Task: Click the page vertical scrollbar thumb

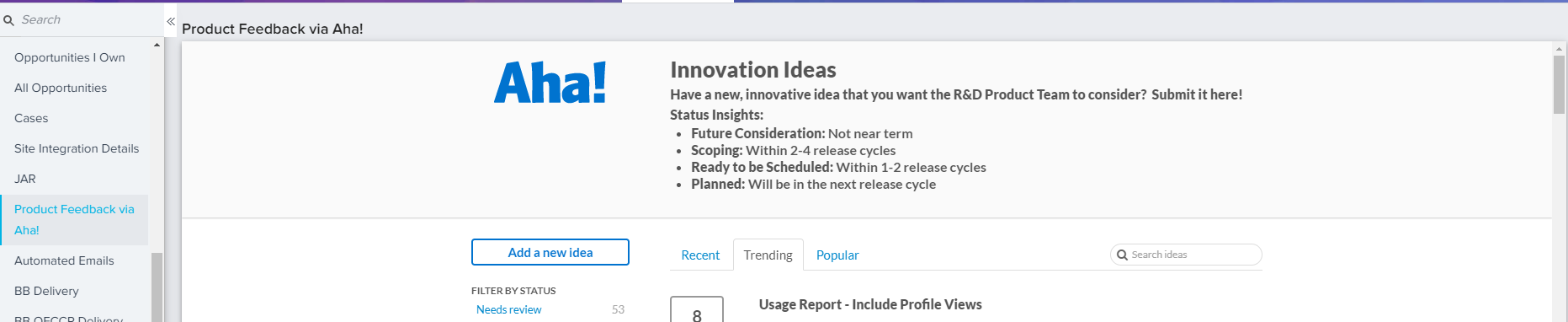Action: point(1560,84)
